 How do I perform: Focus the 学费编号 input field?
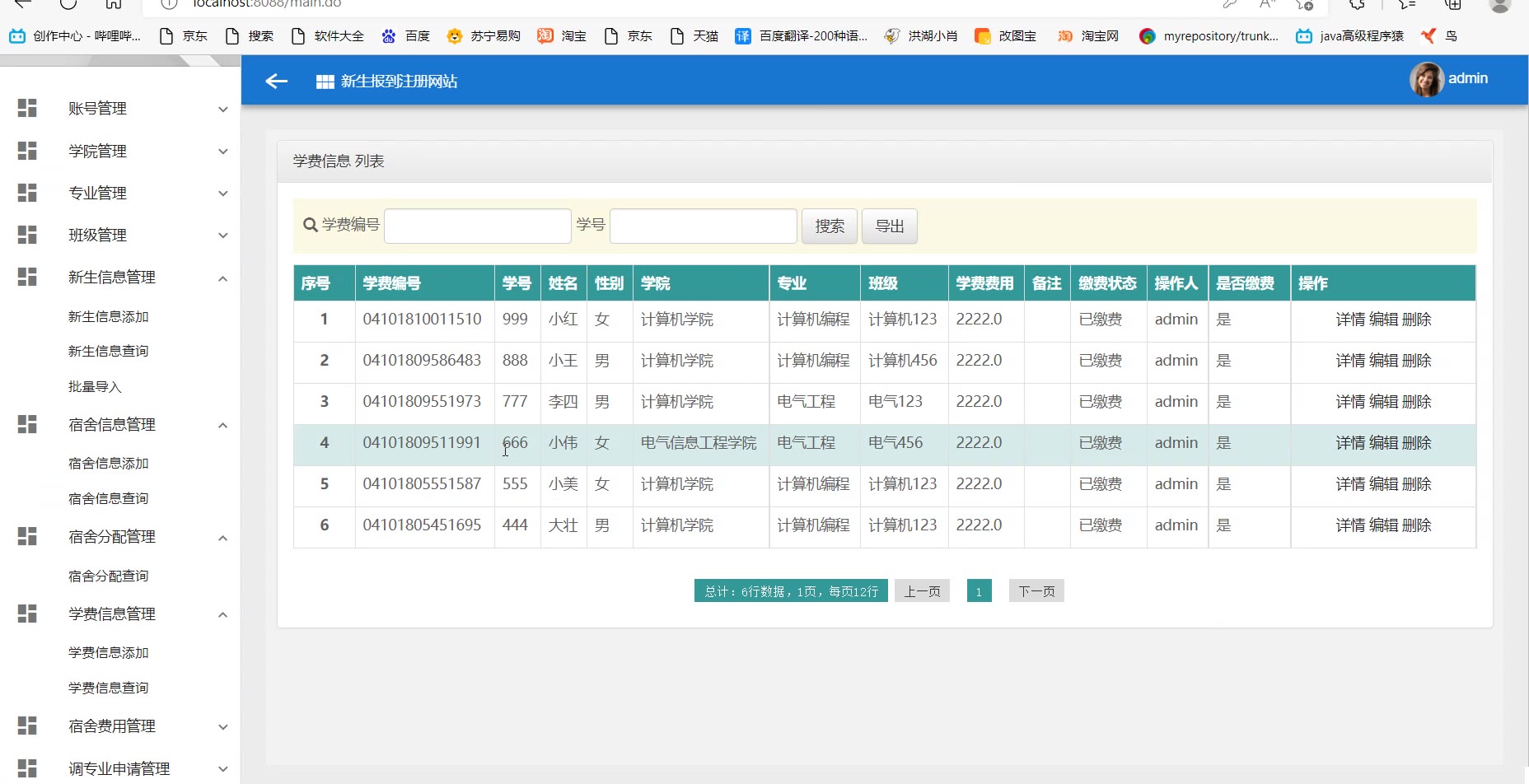[x=477, y=226]
